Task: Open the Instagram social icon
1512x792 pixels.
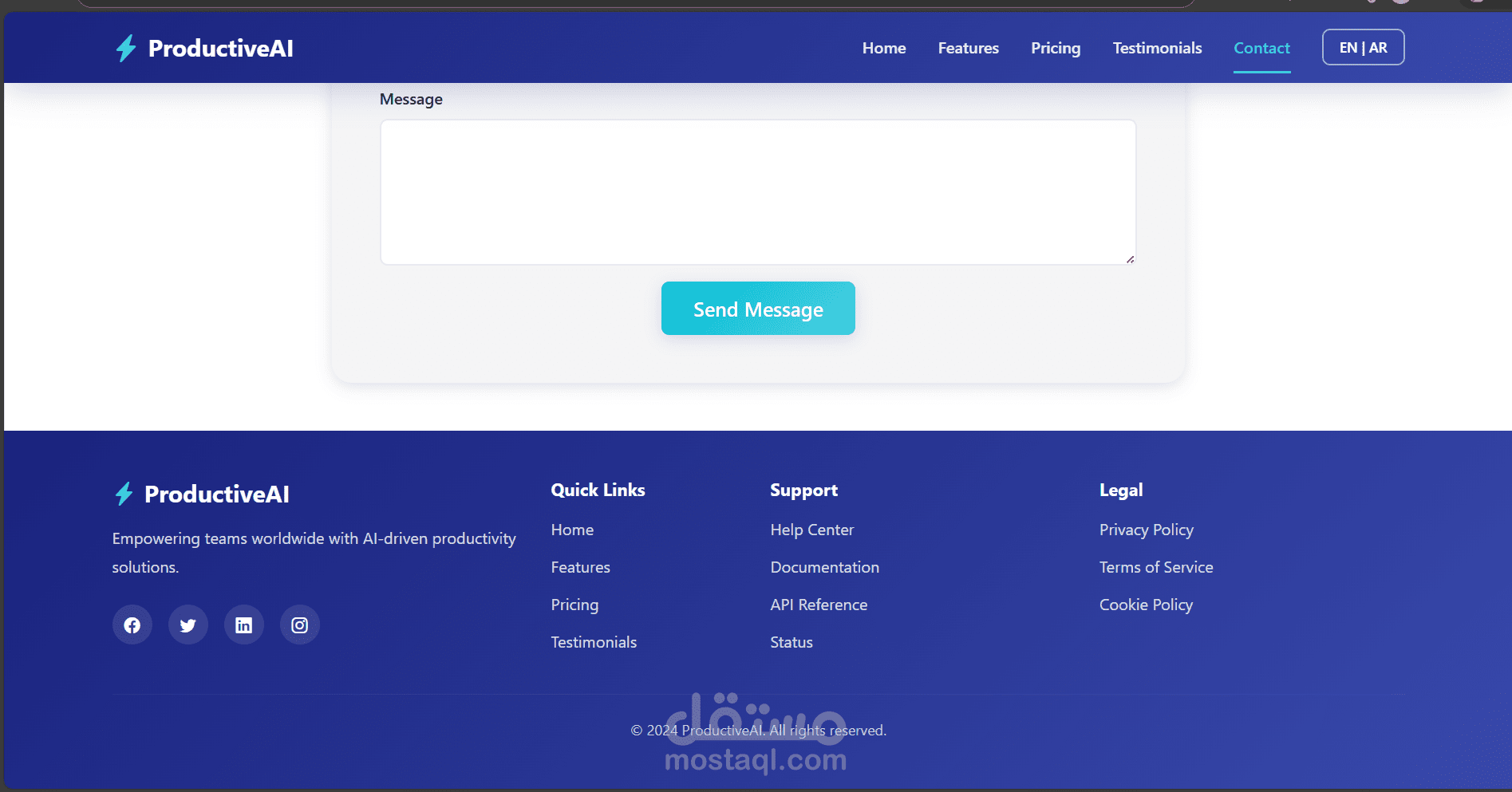Action: (300, 625)
